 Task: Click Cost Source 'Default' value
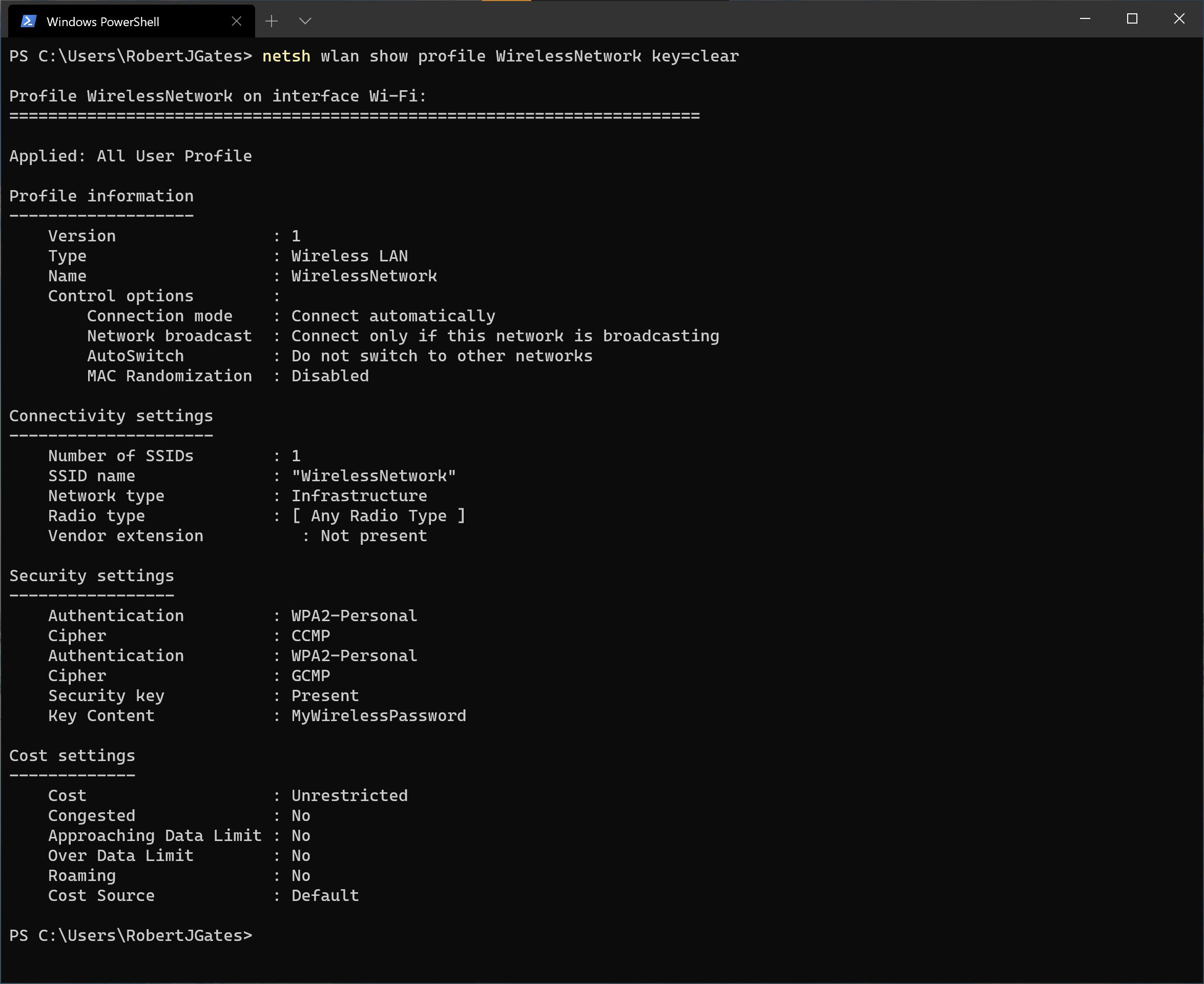point(325,895)
